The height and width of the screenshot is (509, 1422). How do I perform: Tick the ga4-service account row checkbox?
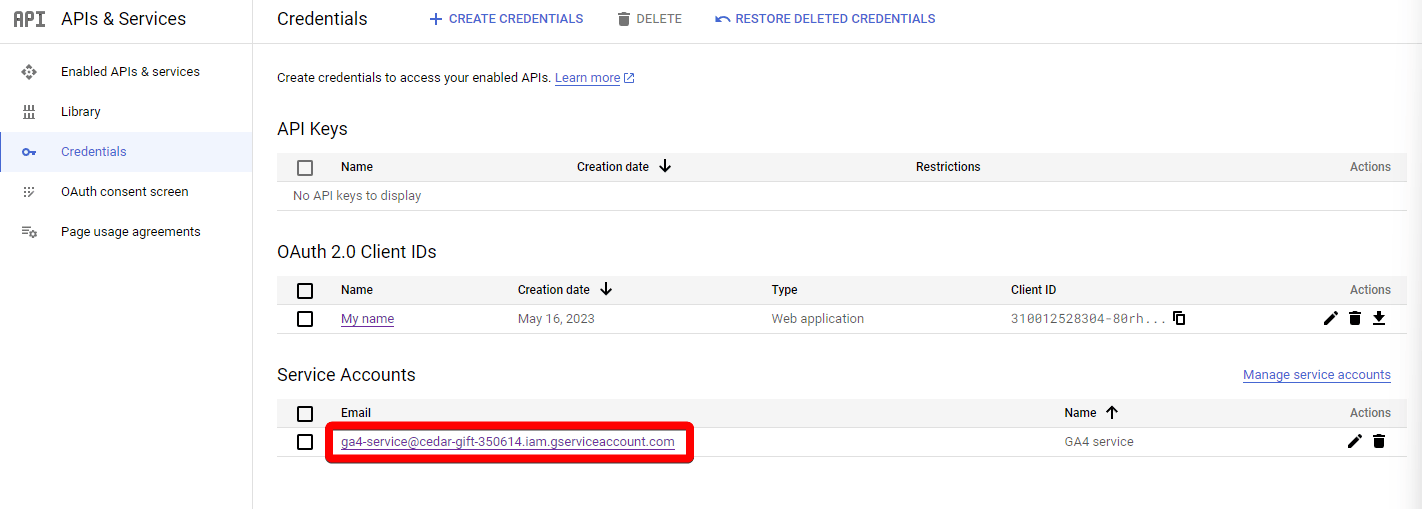pos(305,442)
